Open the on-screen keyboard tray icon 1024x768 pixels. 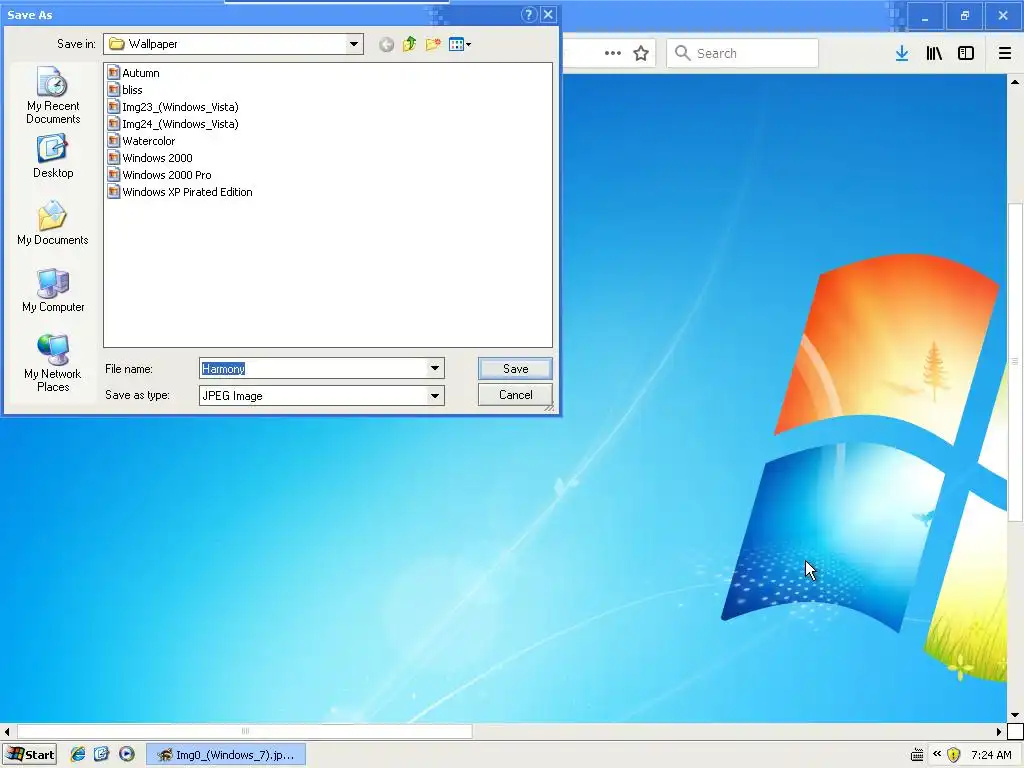point(917,755)
